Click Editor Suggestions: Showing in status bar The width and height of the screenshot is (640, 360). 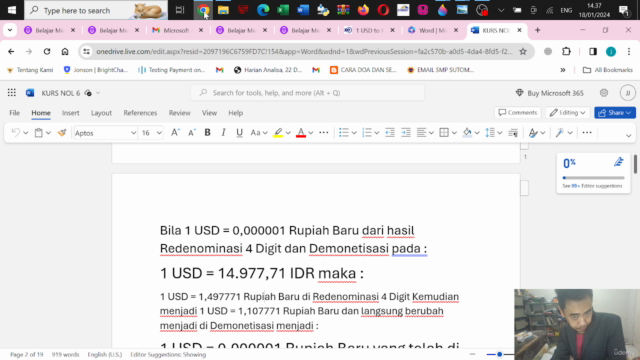click(x=168, y=354)
